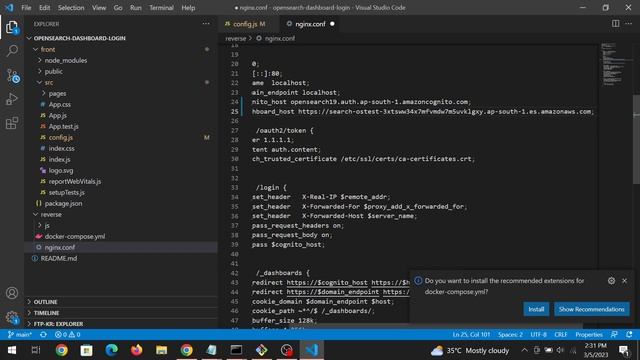Click the main branch in status bar
This screenshot has width=640, height=360.
click(x=20, y=334)
